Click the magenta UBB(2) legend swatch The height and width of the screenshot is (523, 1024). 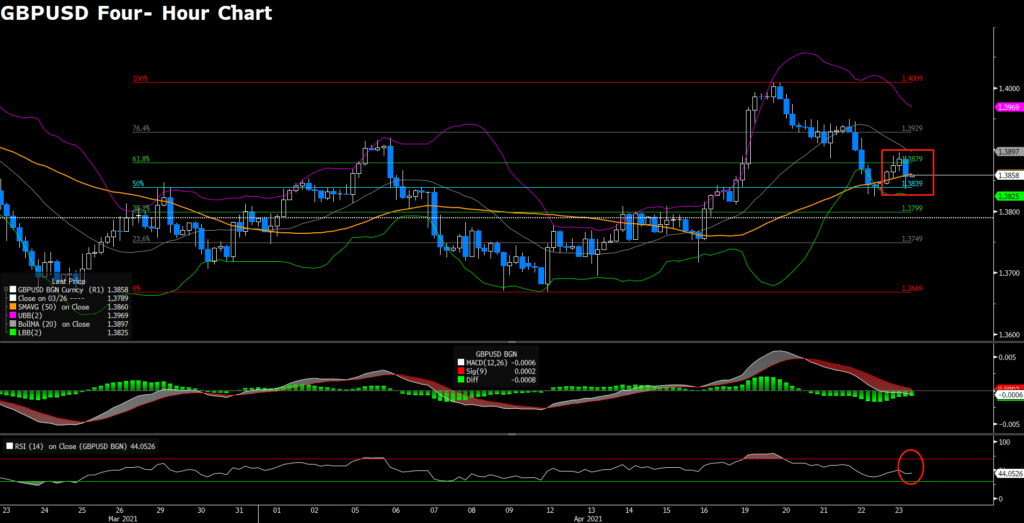coord(13,315)
